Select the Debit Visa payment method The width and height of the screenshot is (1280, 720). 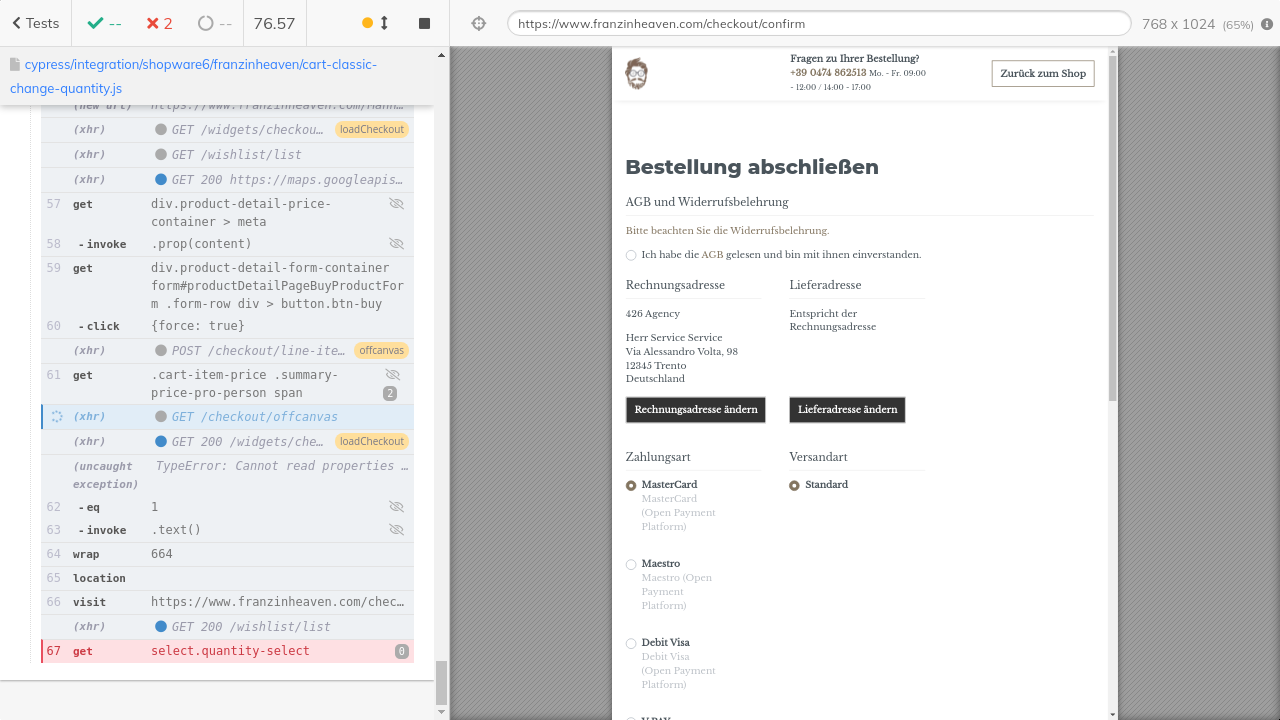pyautogui.click(x=631, y=644)
